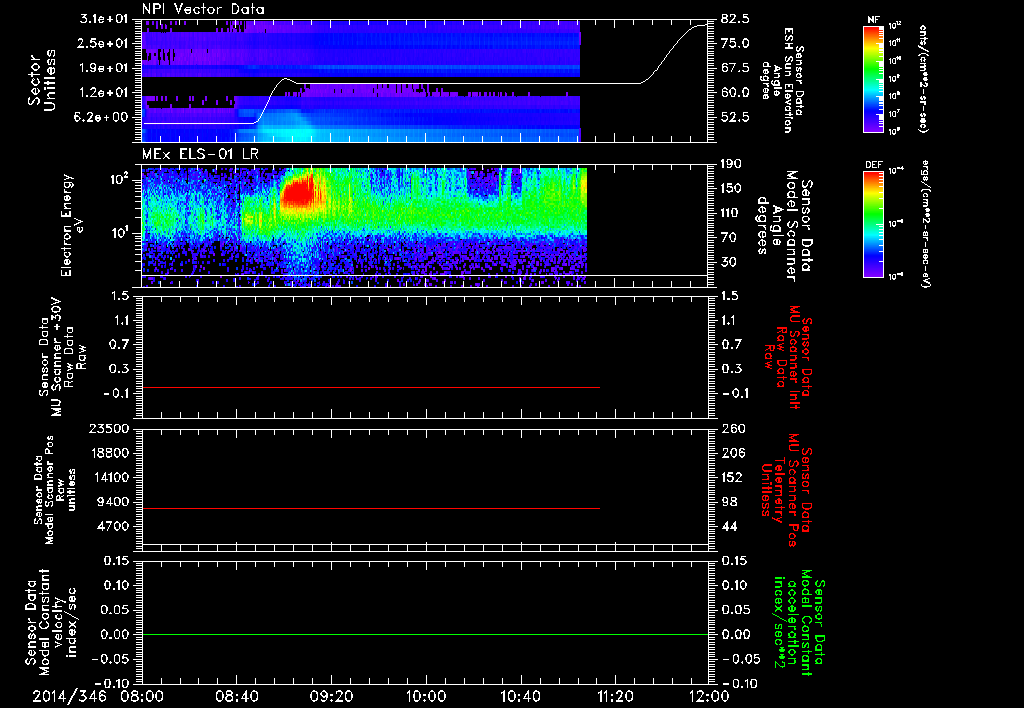Click the 10¹² tick on the NF color bar
Viewport: 1024px width, 708px height.
coord(895,26)
